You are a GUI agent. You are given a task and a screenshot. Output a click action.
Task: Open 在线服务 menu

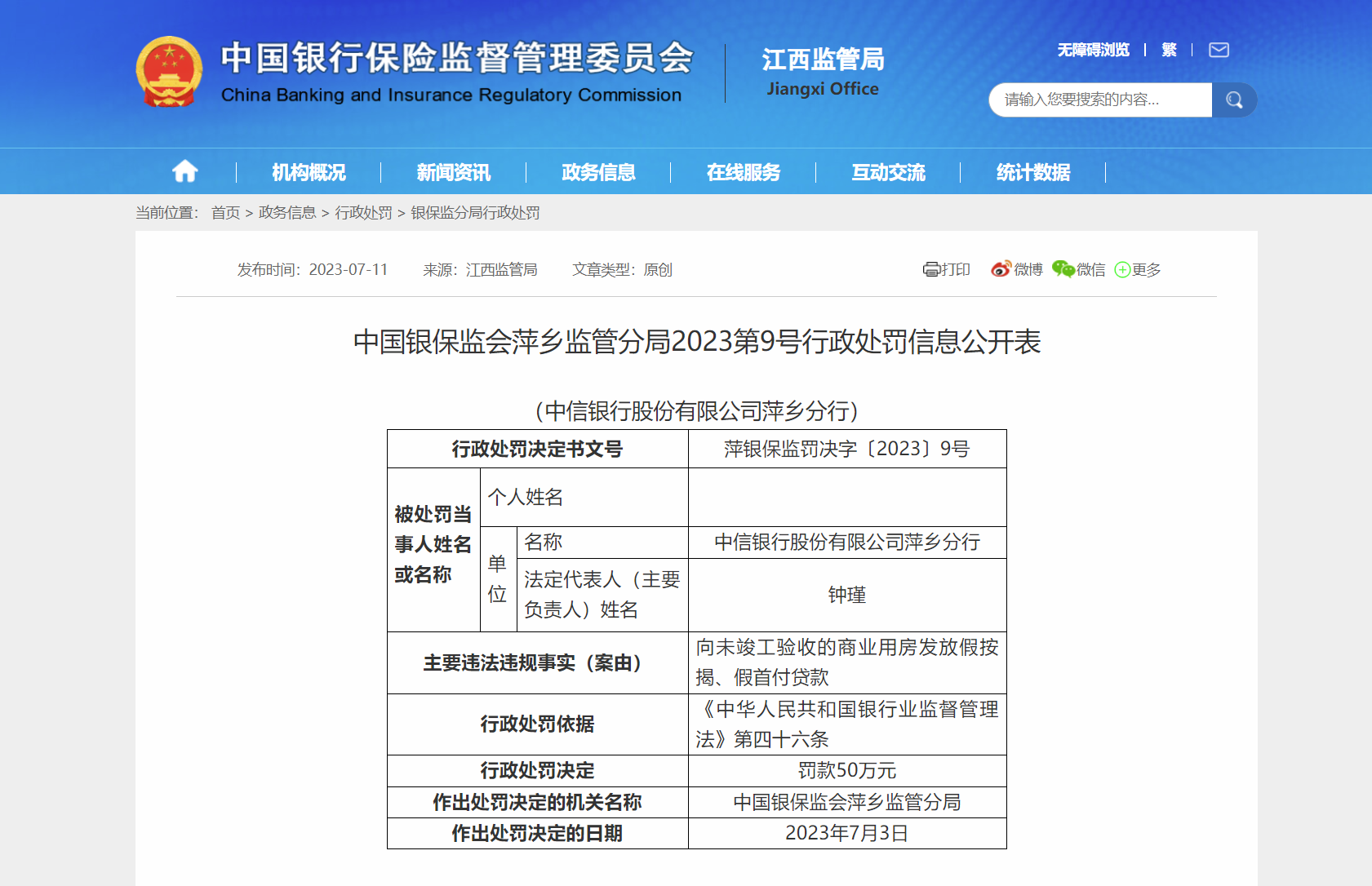click(744, 172)
